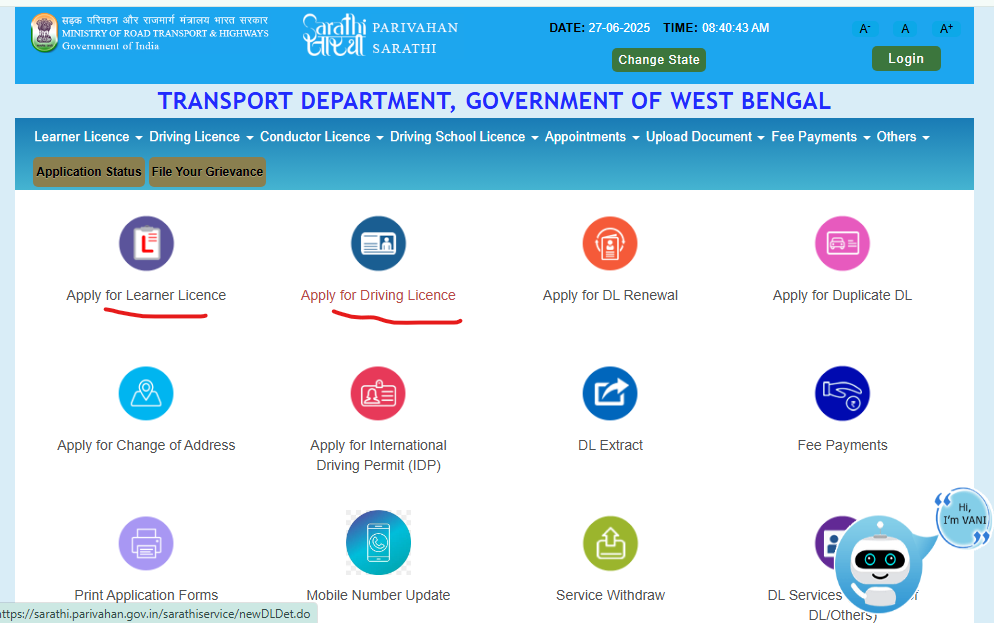The image size is (994, 623).
Task: Click File Your Grievance button
Action: (207, 172)
